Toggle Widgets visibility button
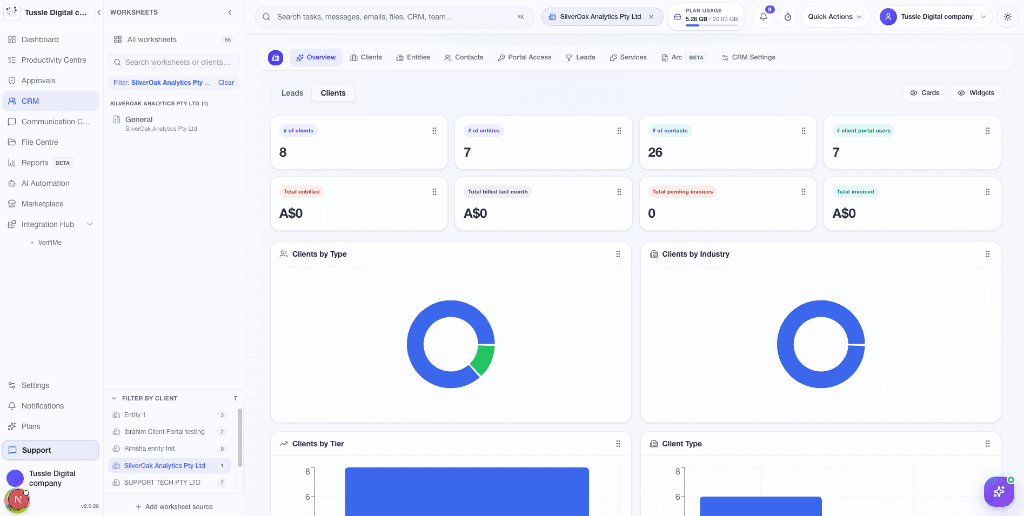This screenshot has width=1024, height=516. (976, 93)
